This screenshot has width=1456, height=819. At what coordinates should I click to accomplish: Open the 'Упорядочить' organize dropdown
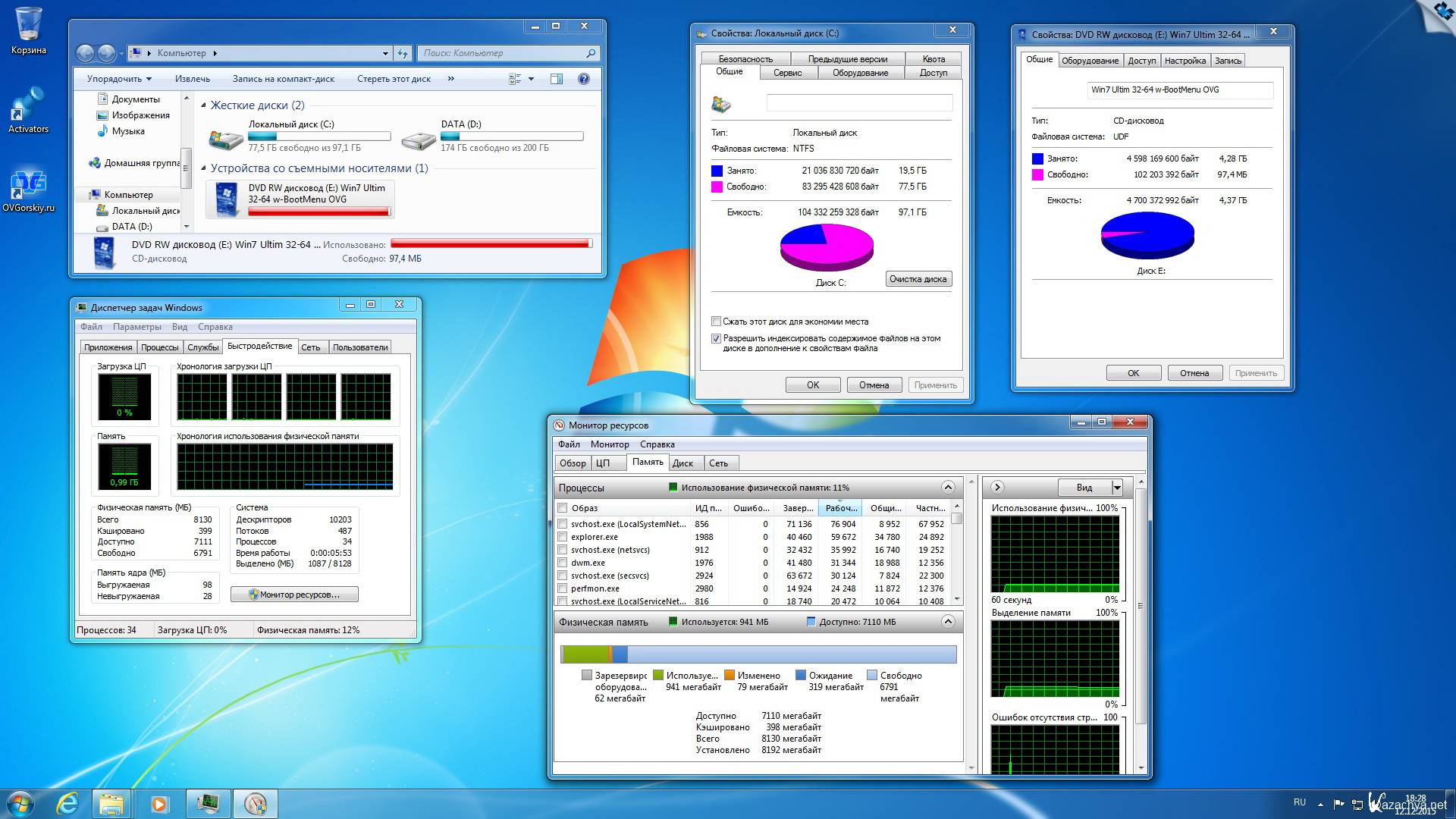pos(119,79)
